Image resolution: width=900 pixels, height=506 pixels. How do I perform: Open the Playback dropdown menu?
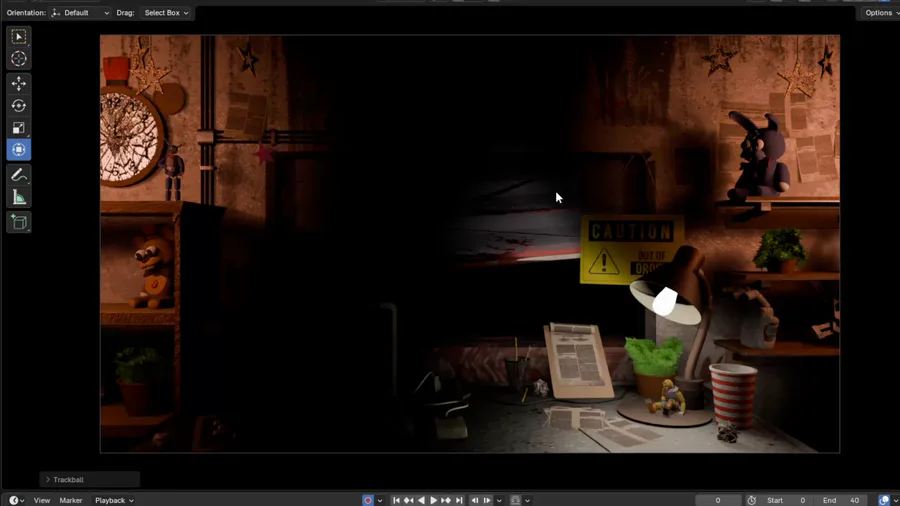tap(114, 500)
